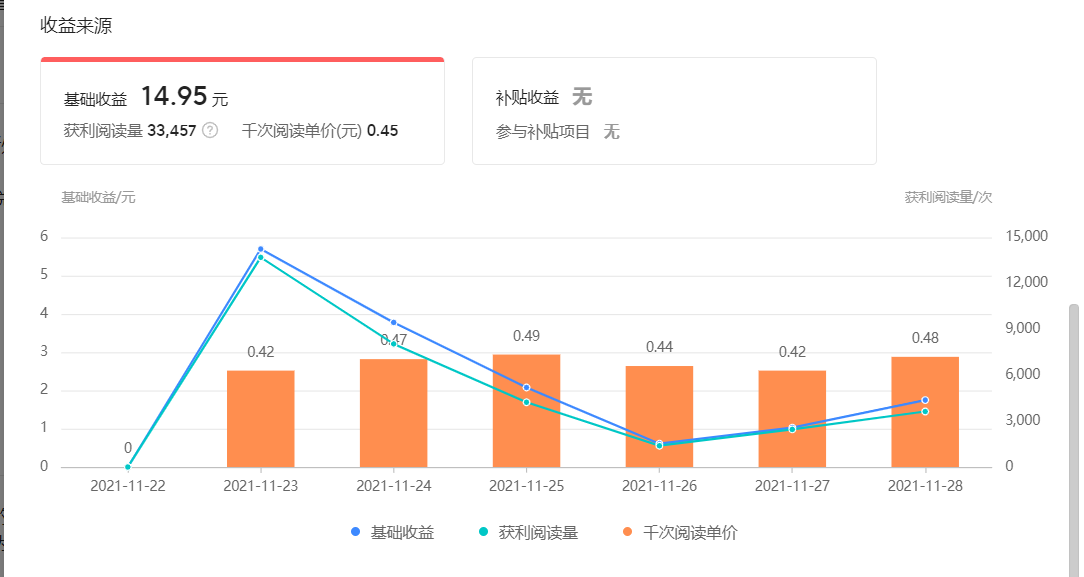Select the 补贴收益 summary card

point(673,110)
